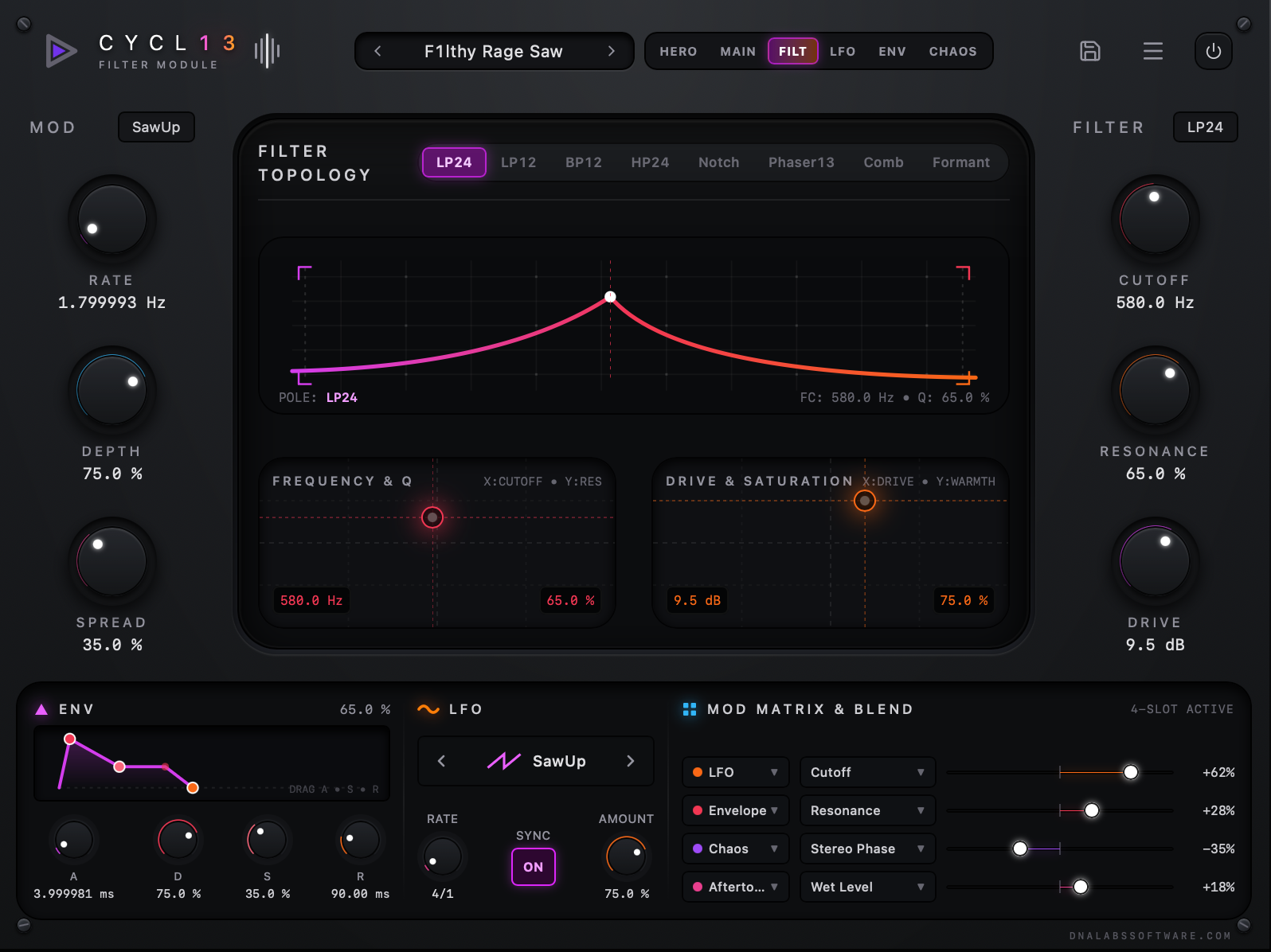This screenshot has width=1271, height=952.
Task: Toggle the LFO Sync ON button
Action: pyautogui.click(x=533, y=867)
